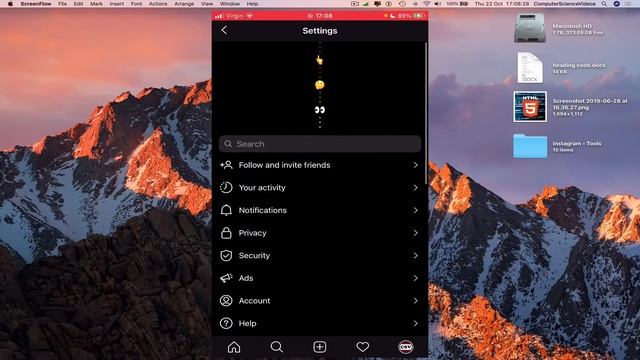
Task: Select HTML5 screenshot png thumbnail
Action: 530,107
